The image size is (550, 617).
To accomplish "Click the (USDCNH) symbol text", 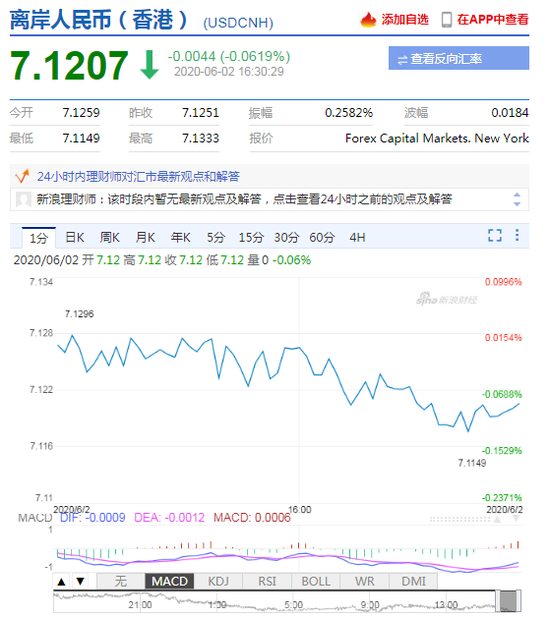I will [x=238, y=23].
